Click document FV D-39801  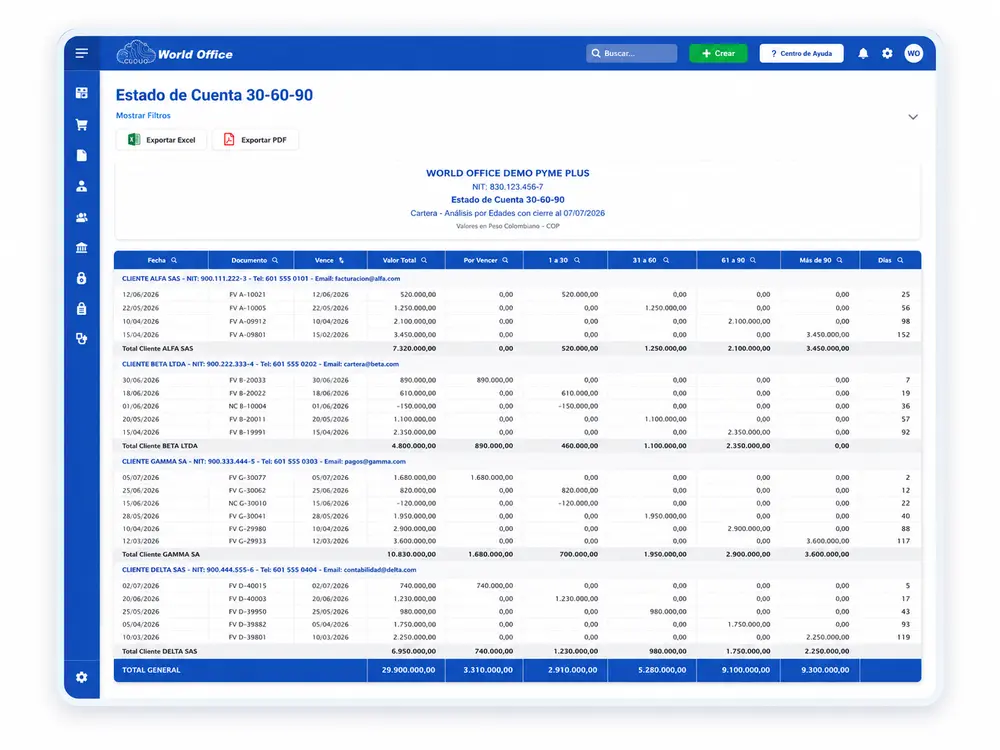(247, 637)
